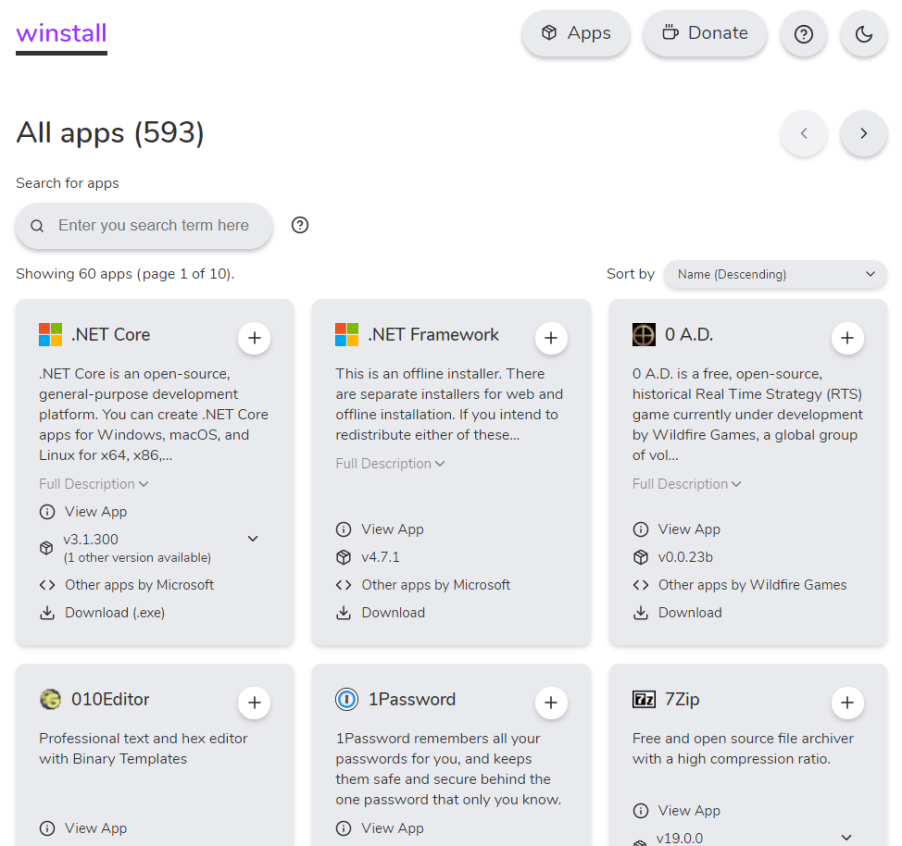Open the Apps page from the header
The image size is (902, 846).
coord(576,33)
